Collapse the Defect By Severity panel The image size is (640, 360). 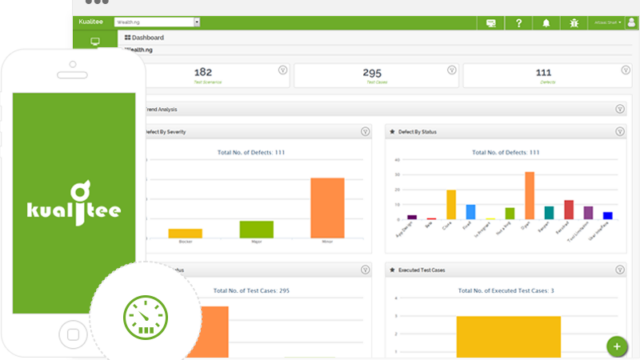[365, 131]
